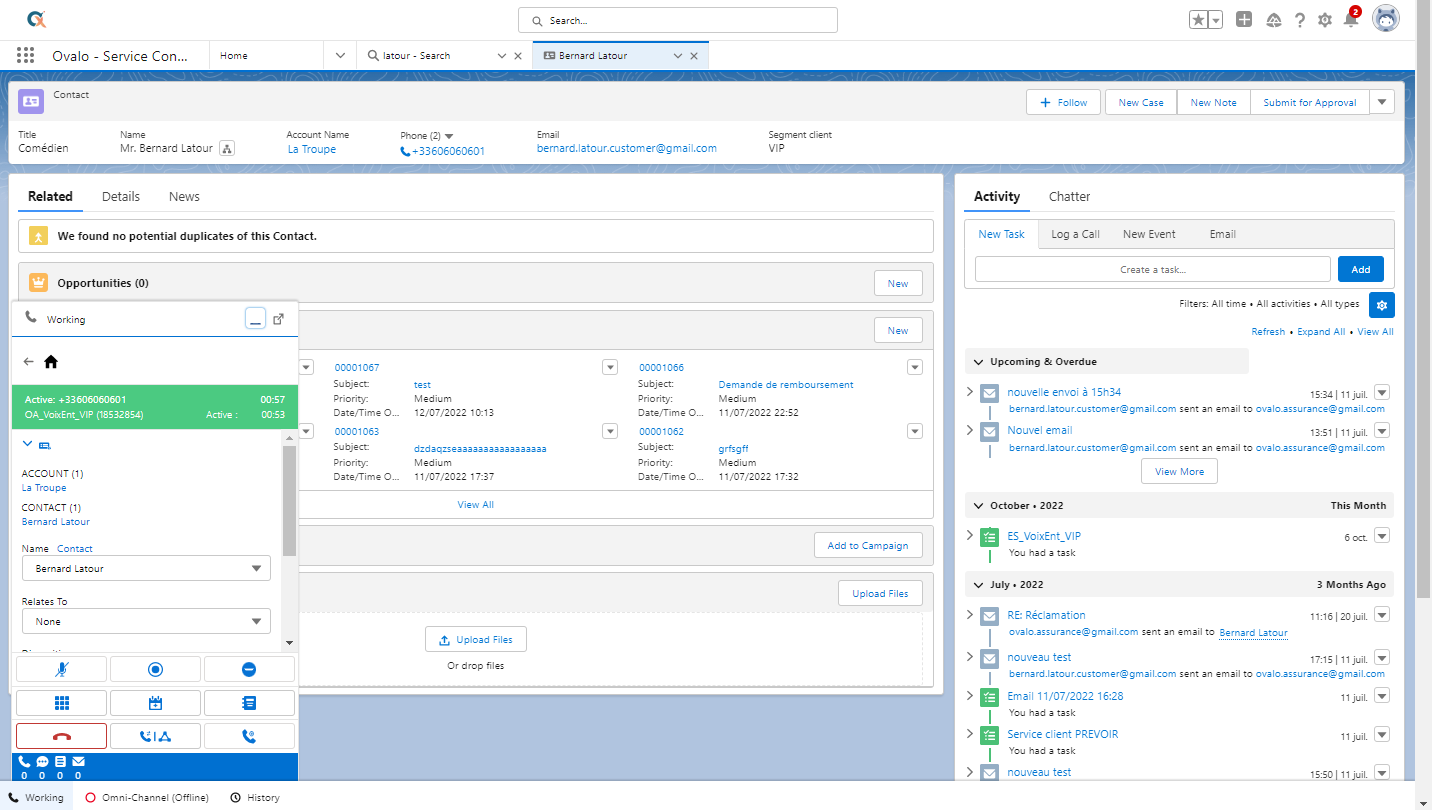Expand more actions next to Submit for Approval
Image resolution: width=1432 pixels, height=810 pixels.
[1382, 102]
